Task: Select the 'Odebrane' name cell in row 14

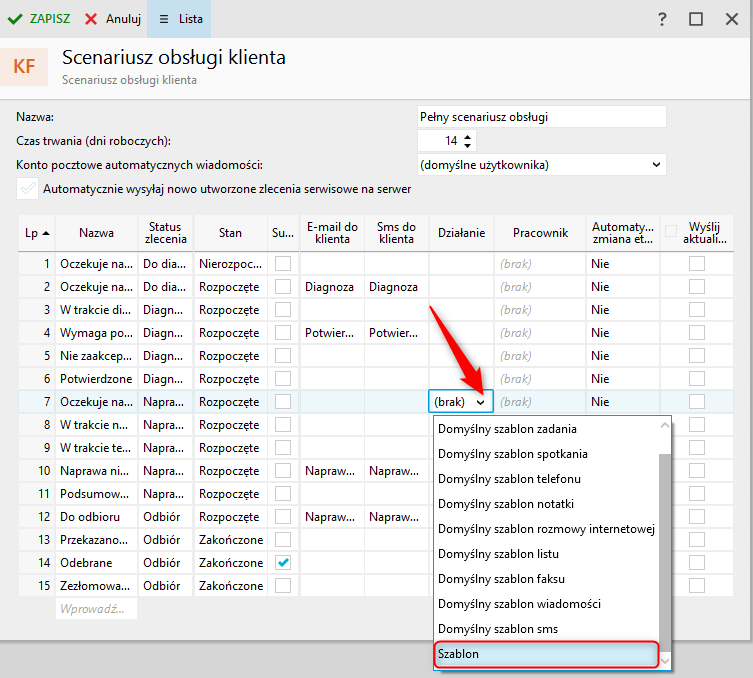Action: 97,562
